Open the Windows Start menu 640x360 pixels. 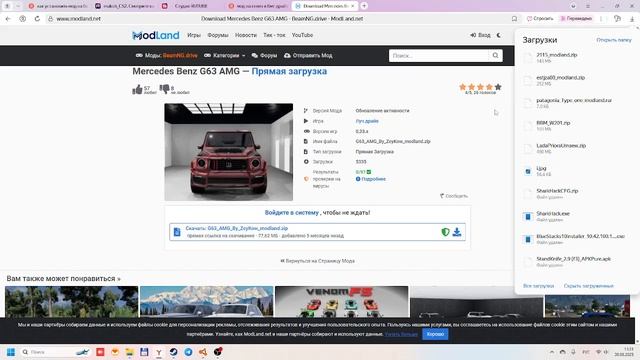(11, 352)
